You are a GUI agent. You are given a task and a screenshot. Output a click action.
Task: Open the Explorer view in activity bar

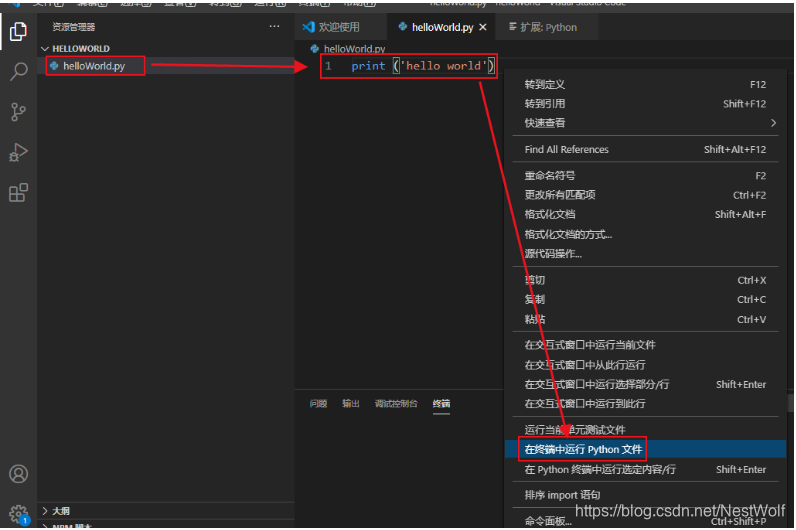(x=18, y=31)
